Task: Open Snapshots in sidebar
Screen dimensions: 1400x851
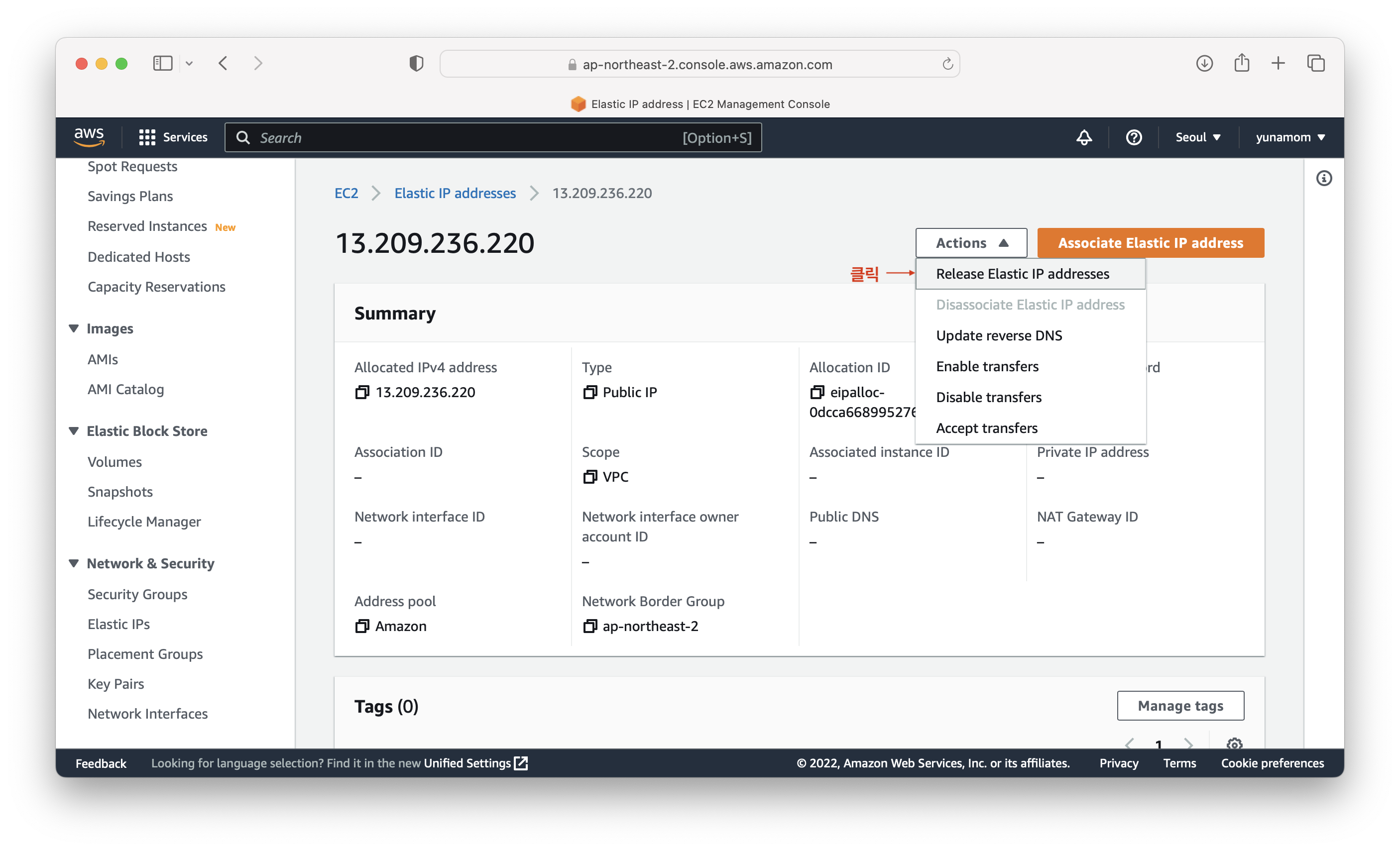Action: (x=120, y=492)
